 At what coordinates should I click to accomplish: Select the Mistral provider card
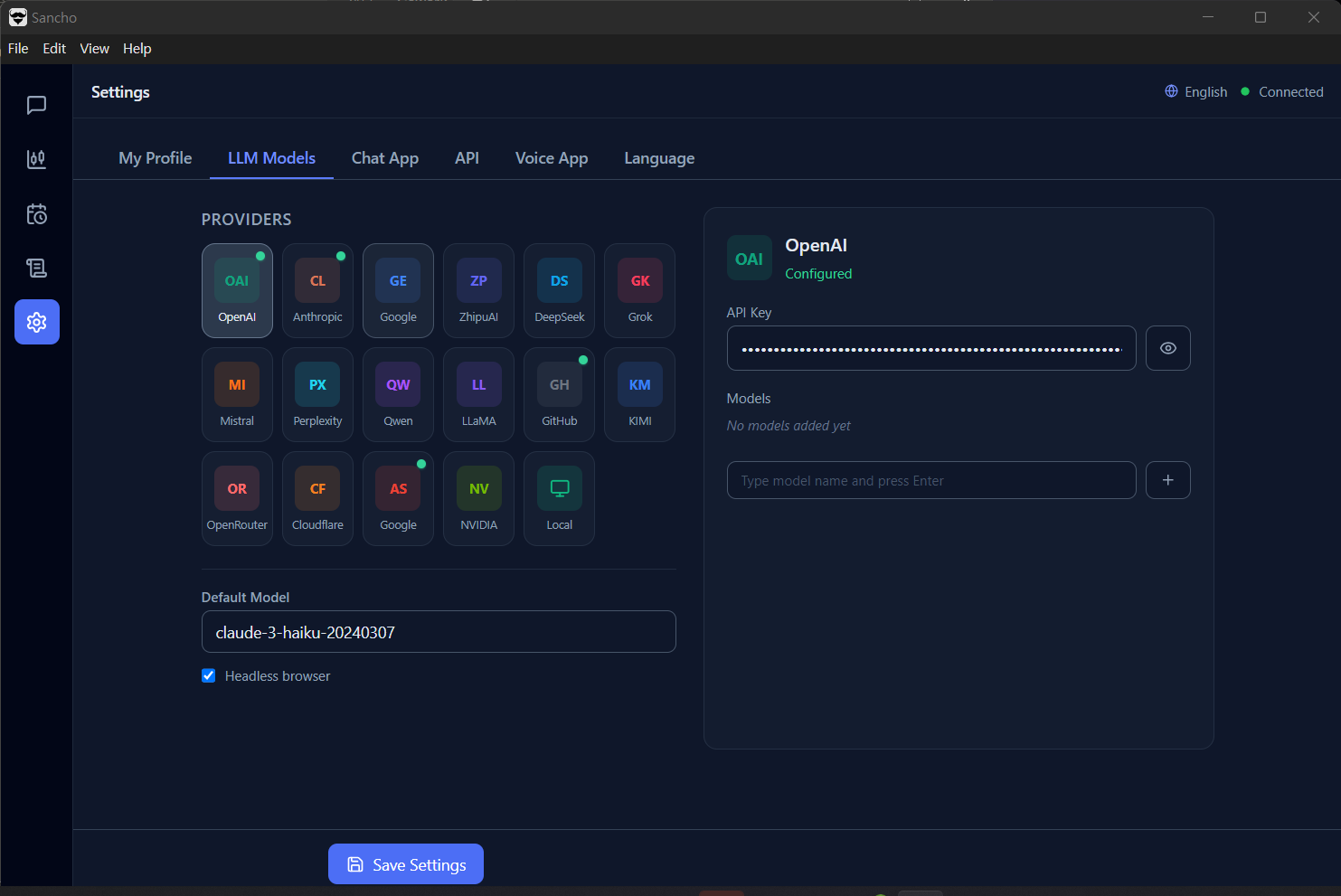237,394
